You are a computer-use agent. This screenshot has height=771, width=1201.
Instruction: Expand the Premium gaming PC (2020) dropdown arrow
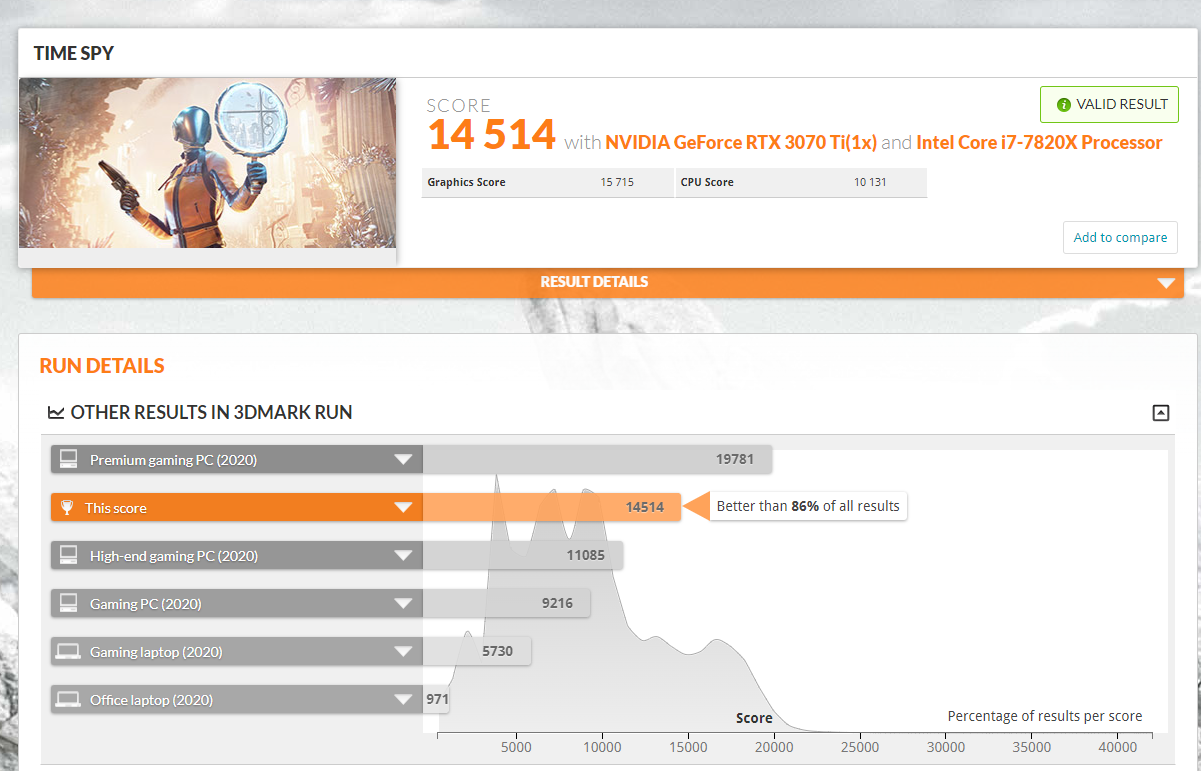[403, 460]
